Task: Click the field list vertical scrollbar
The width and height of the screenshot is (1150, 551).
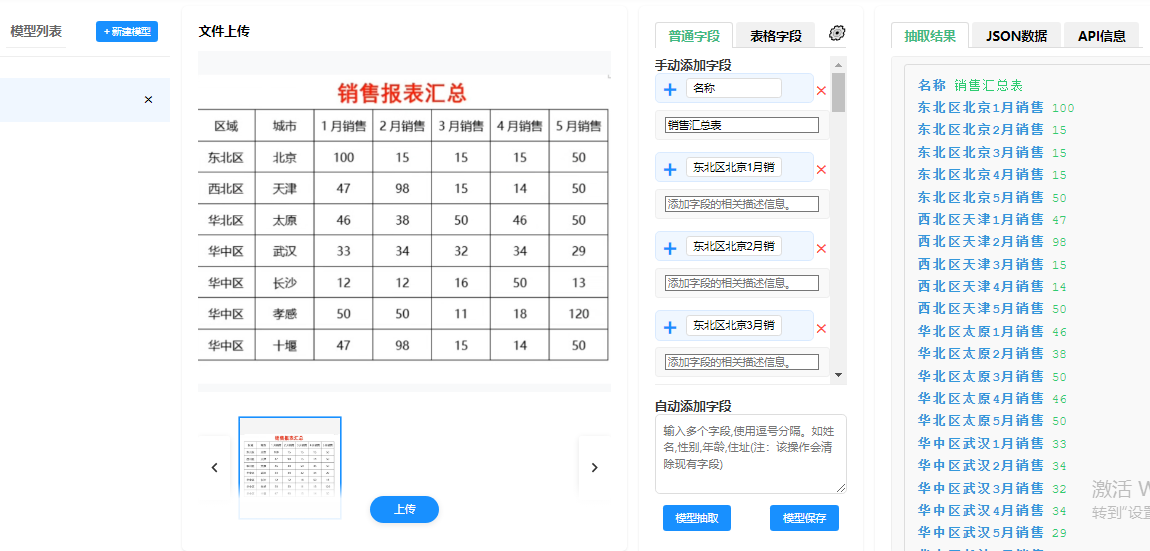Action: point(839,93)
